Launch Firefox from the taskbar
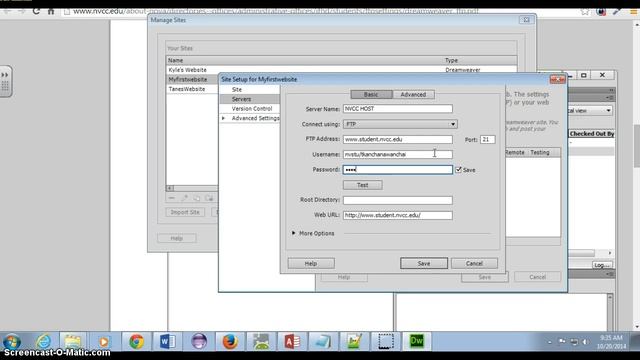The height and width of the screenshot is (360, 640). click(230, 341)
